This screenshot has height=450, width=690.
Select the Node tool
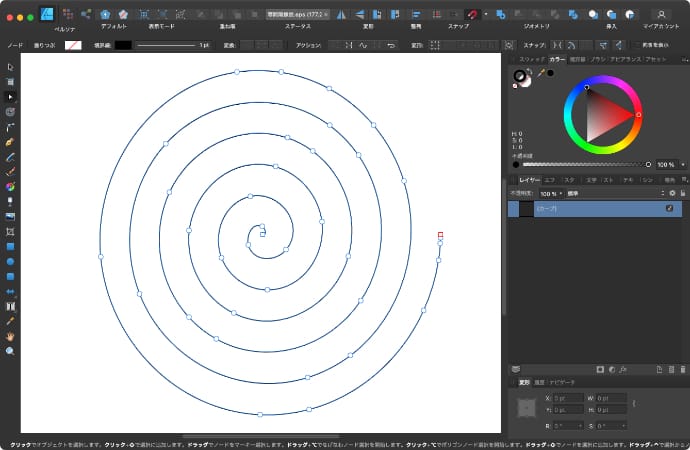(10, 96)
